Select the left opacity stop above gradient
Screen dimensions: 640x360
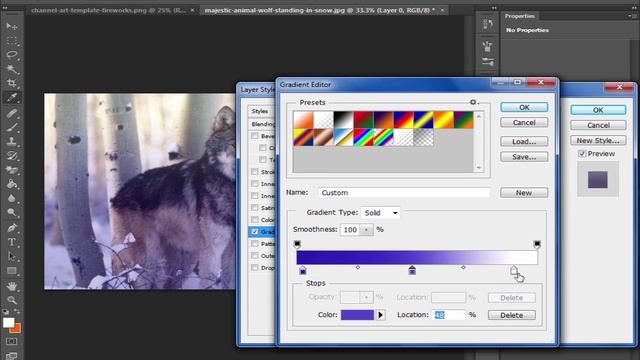tap(297, 244)
